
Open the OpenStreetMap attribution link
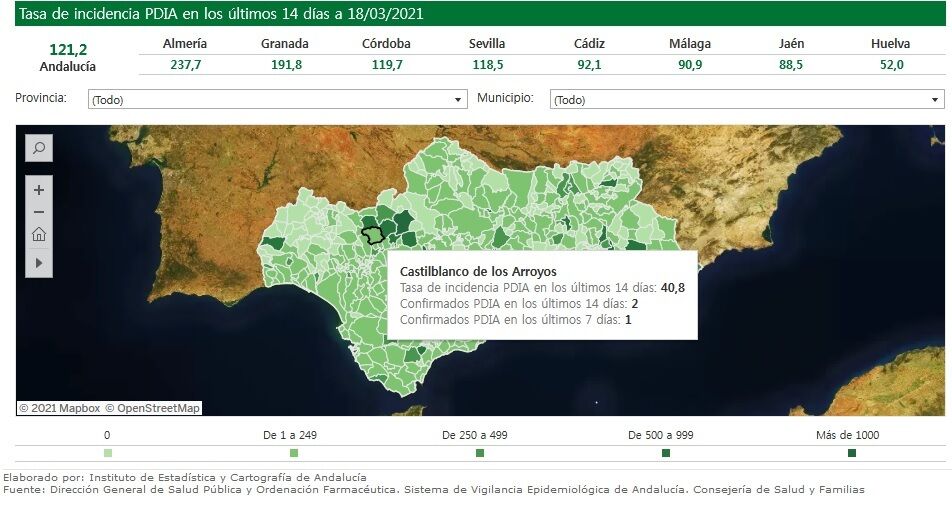tap(153, 408)
